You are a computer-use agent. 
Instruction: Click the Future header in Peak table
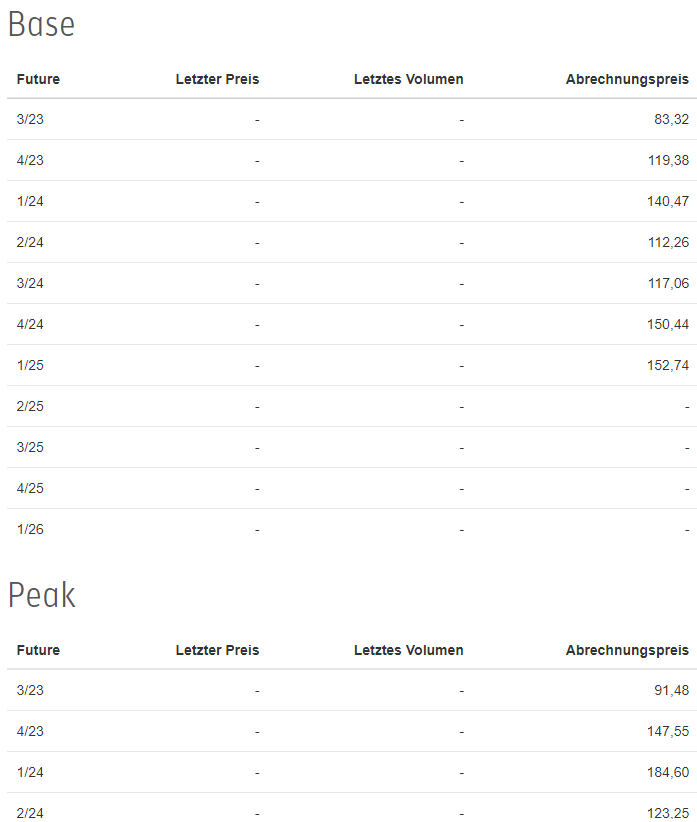(x=38, y=650)
